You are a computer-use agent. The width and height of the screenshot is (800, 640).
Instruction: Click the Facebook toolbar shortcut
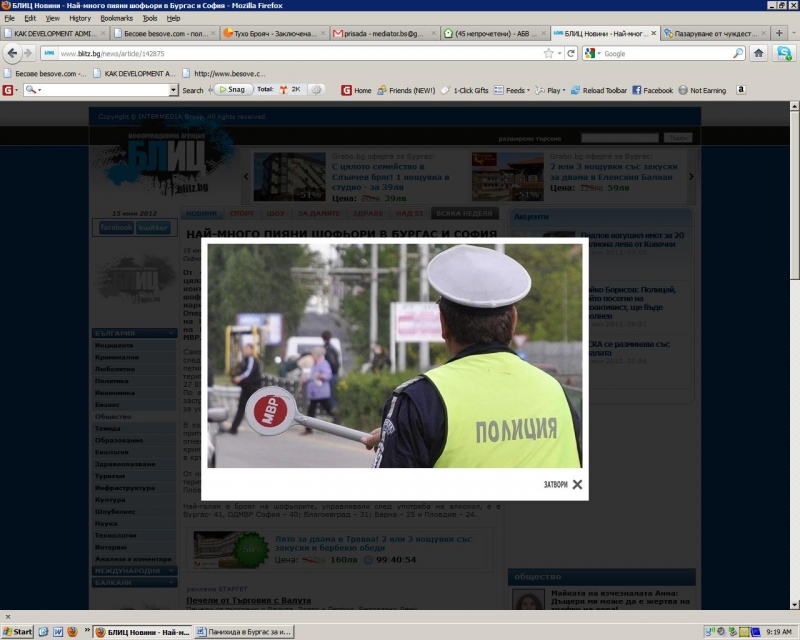click(x=653, y=90)
